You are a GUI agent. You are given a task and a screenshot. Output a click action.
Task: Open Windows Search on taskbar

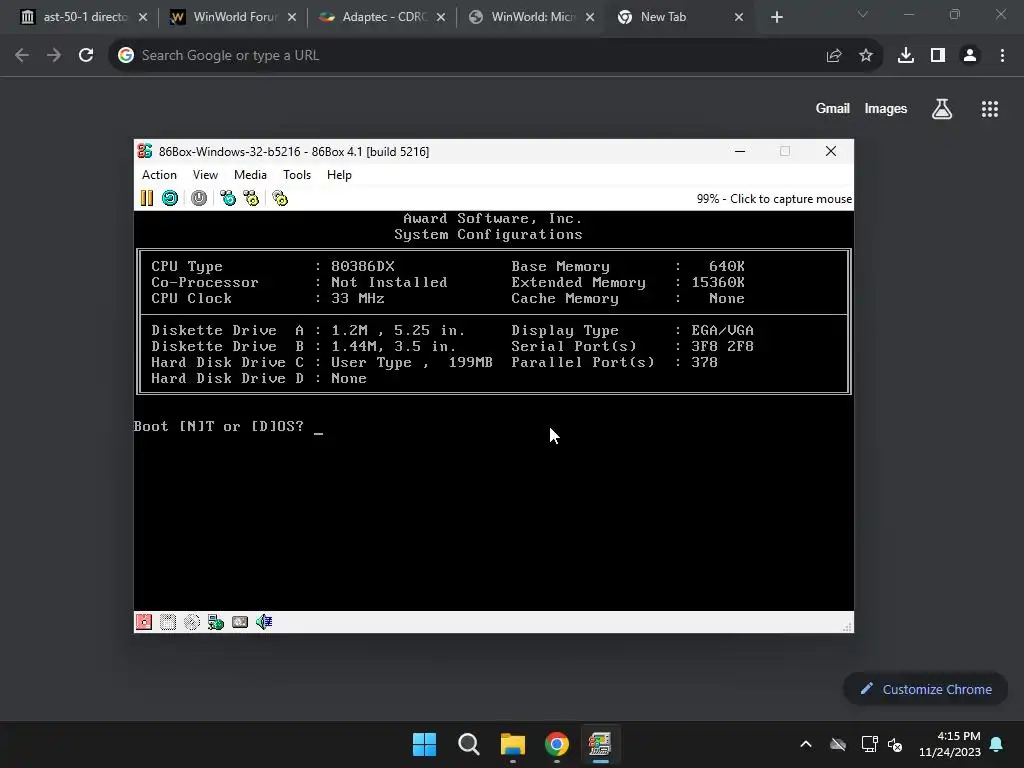pyautogui.click(x=469, y=744)
